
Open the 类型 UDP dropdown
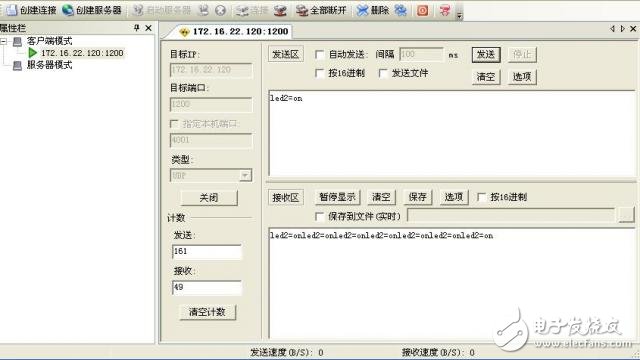tap(245, 176)
